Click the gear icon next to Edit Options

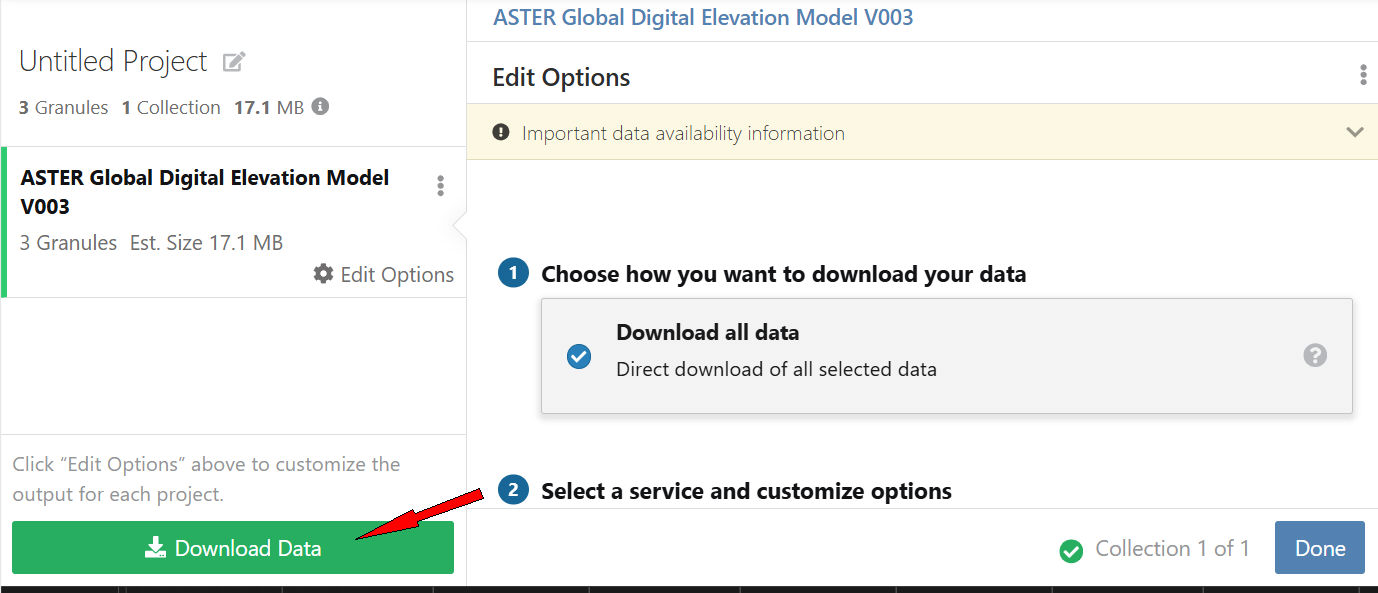point(323,274)
